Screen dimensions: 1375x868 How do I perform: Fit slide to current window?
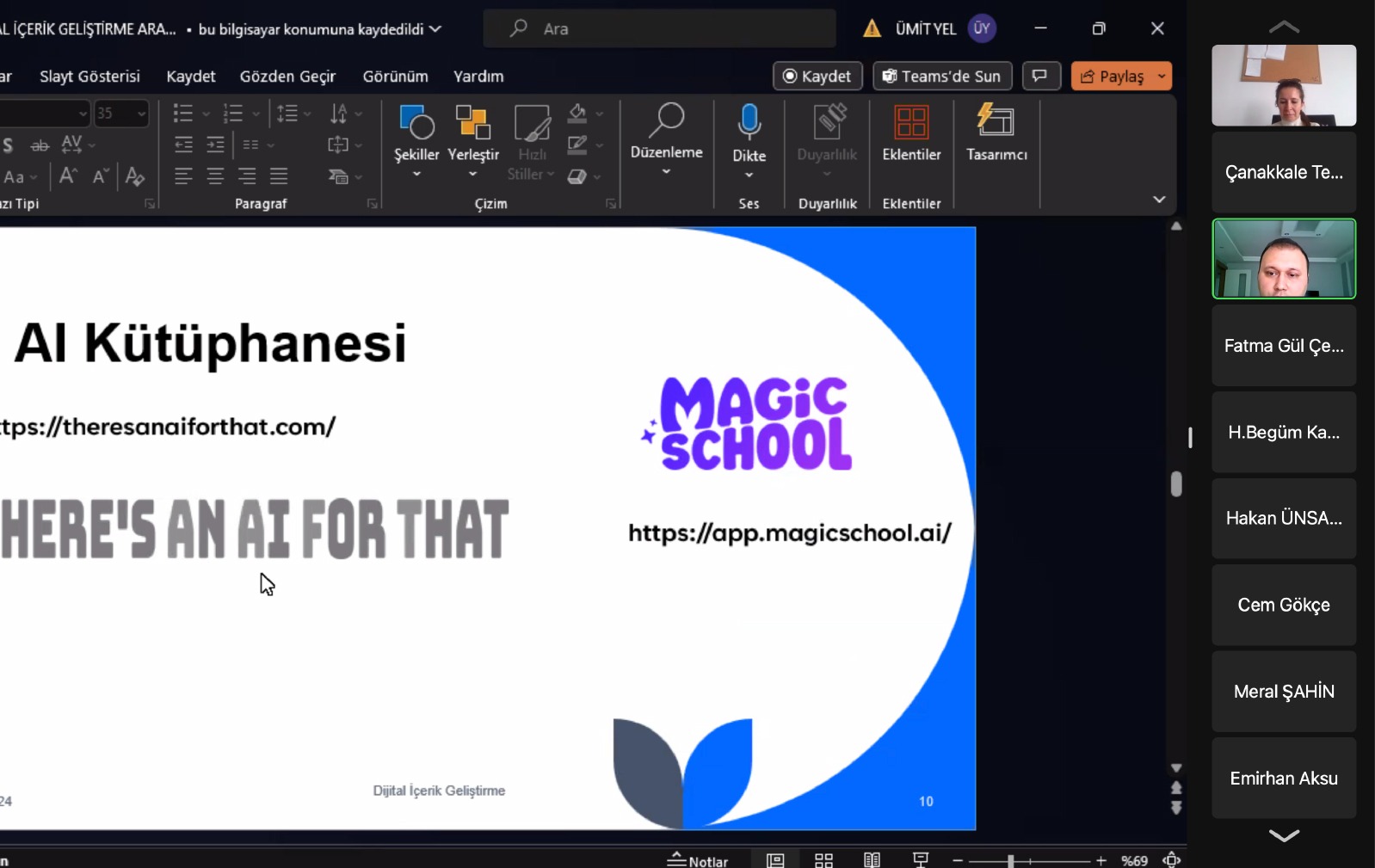[x=1172, y=859]
